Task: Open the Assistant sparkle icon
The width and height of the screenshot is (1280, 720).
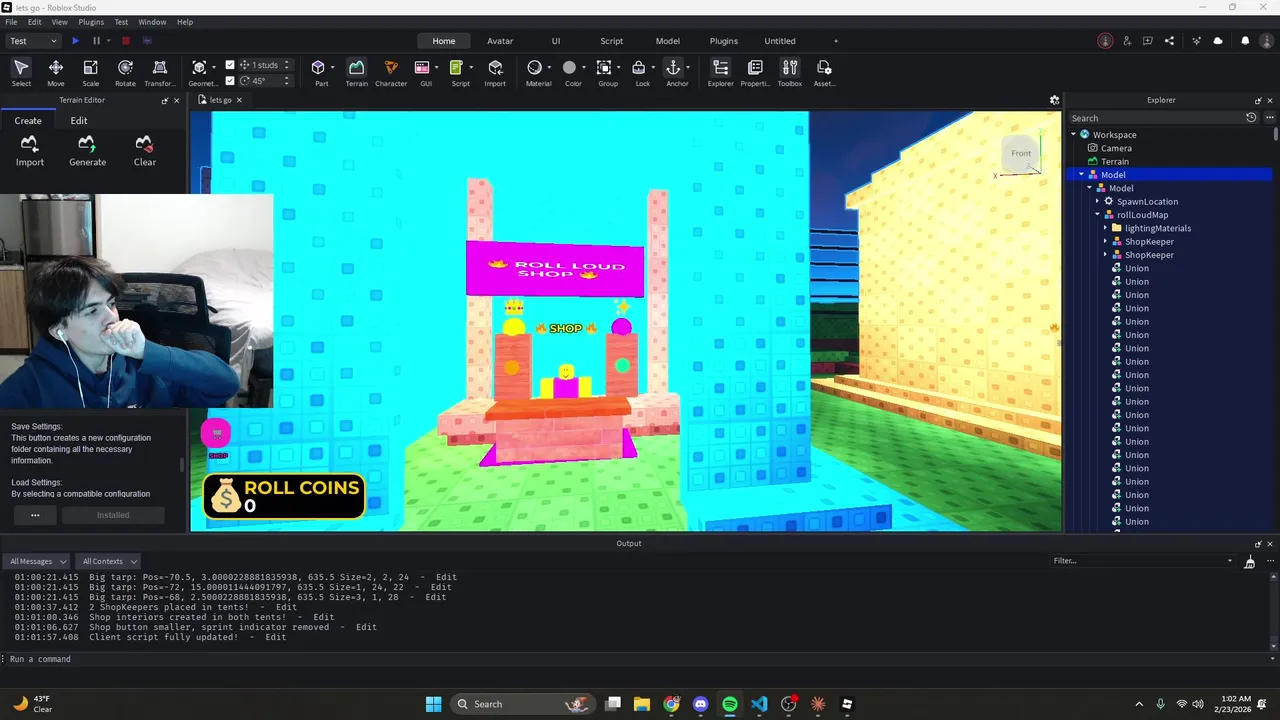Action: pyautogui.click(x=1196, y=41)
